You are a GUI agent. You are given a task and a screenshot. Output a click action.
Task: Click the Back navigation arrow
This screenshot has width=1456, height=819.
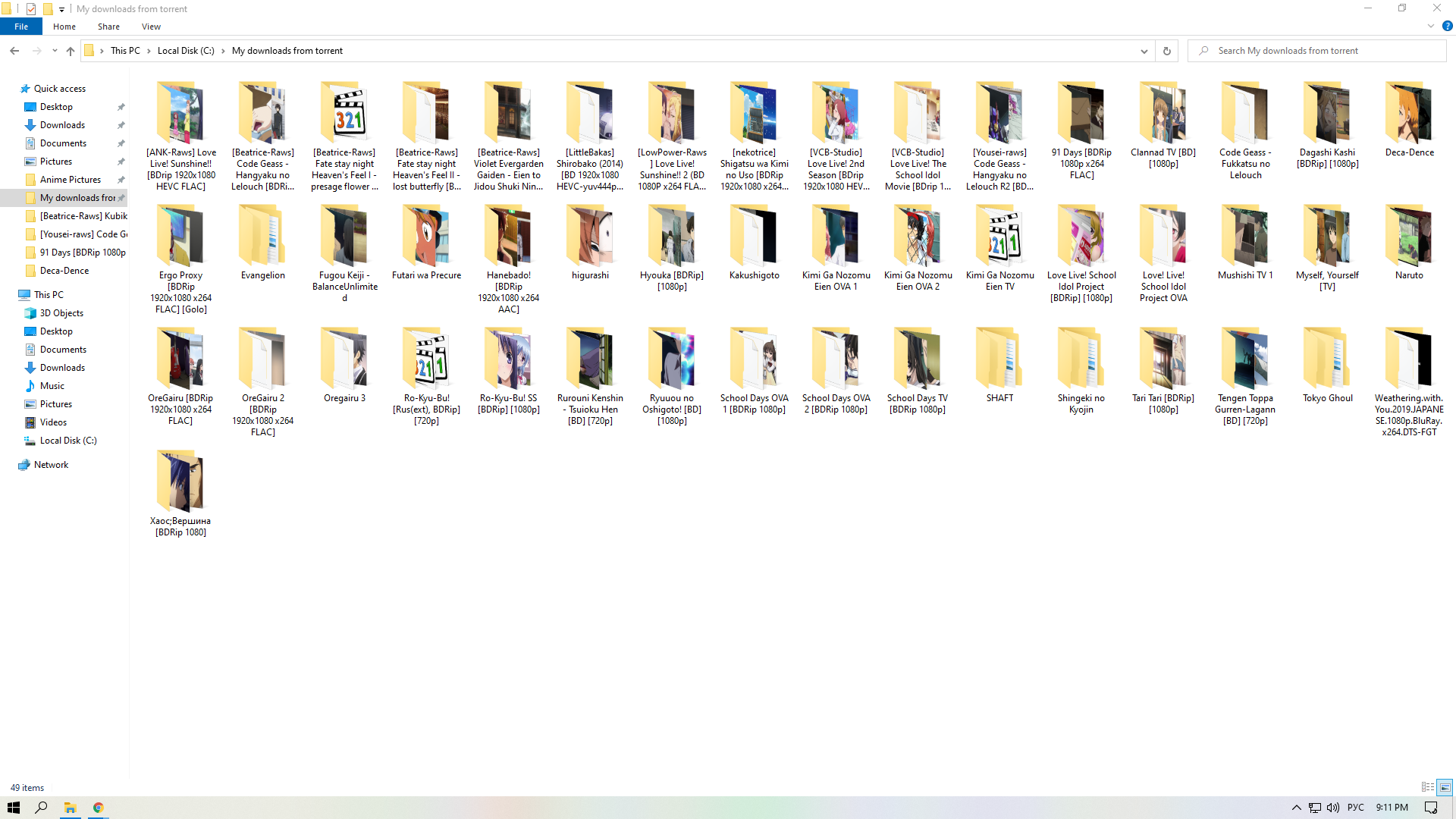[x=14, y=51]
